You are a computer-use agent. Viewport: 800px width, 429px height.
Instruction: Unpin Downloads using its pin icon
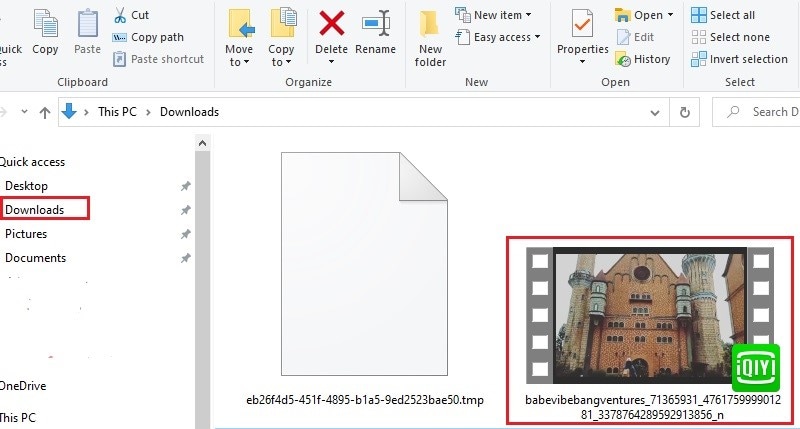pyautogui.click(x=186, y=210)
